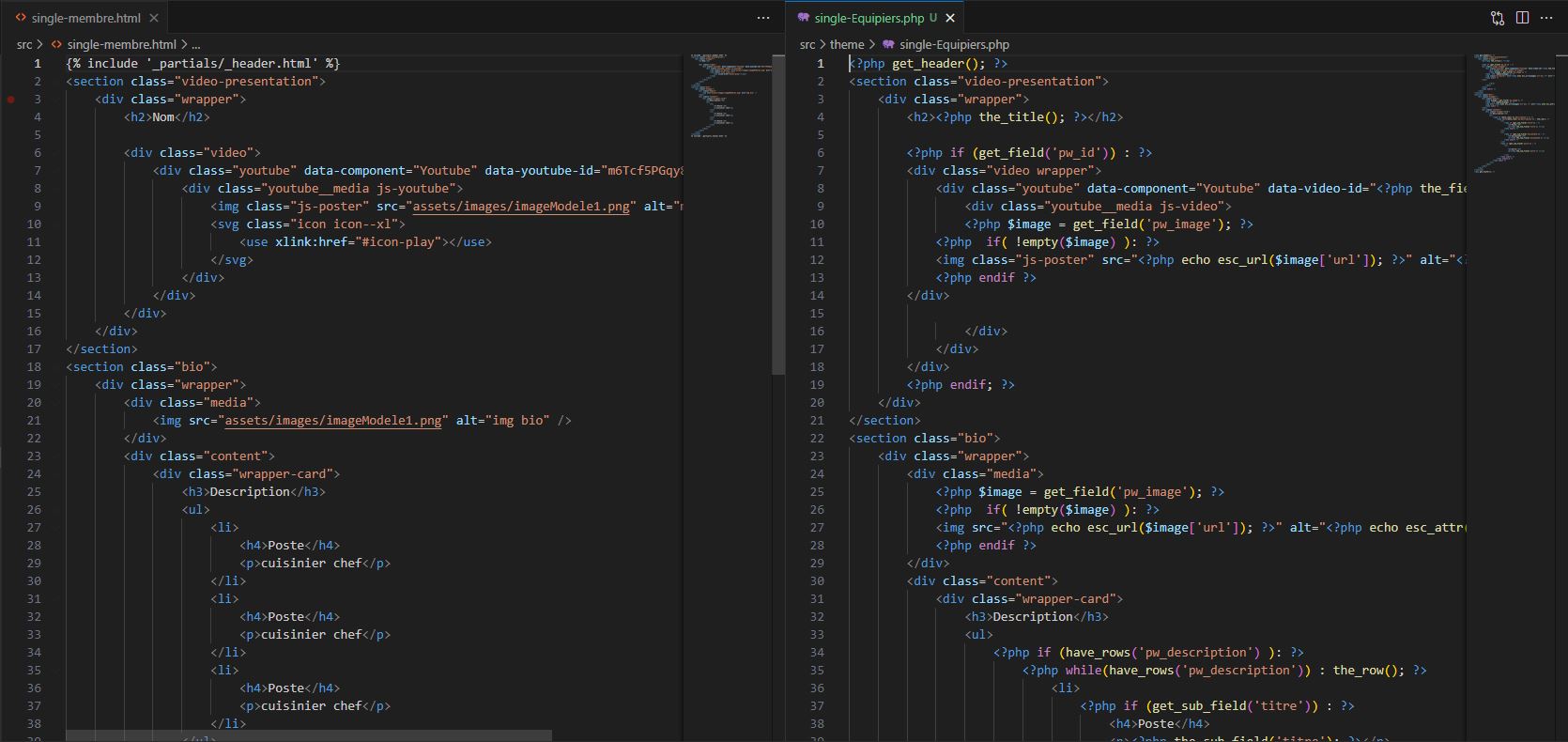Open More Actions menu of left editor group

[x=763, y=18]
